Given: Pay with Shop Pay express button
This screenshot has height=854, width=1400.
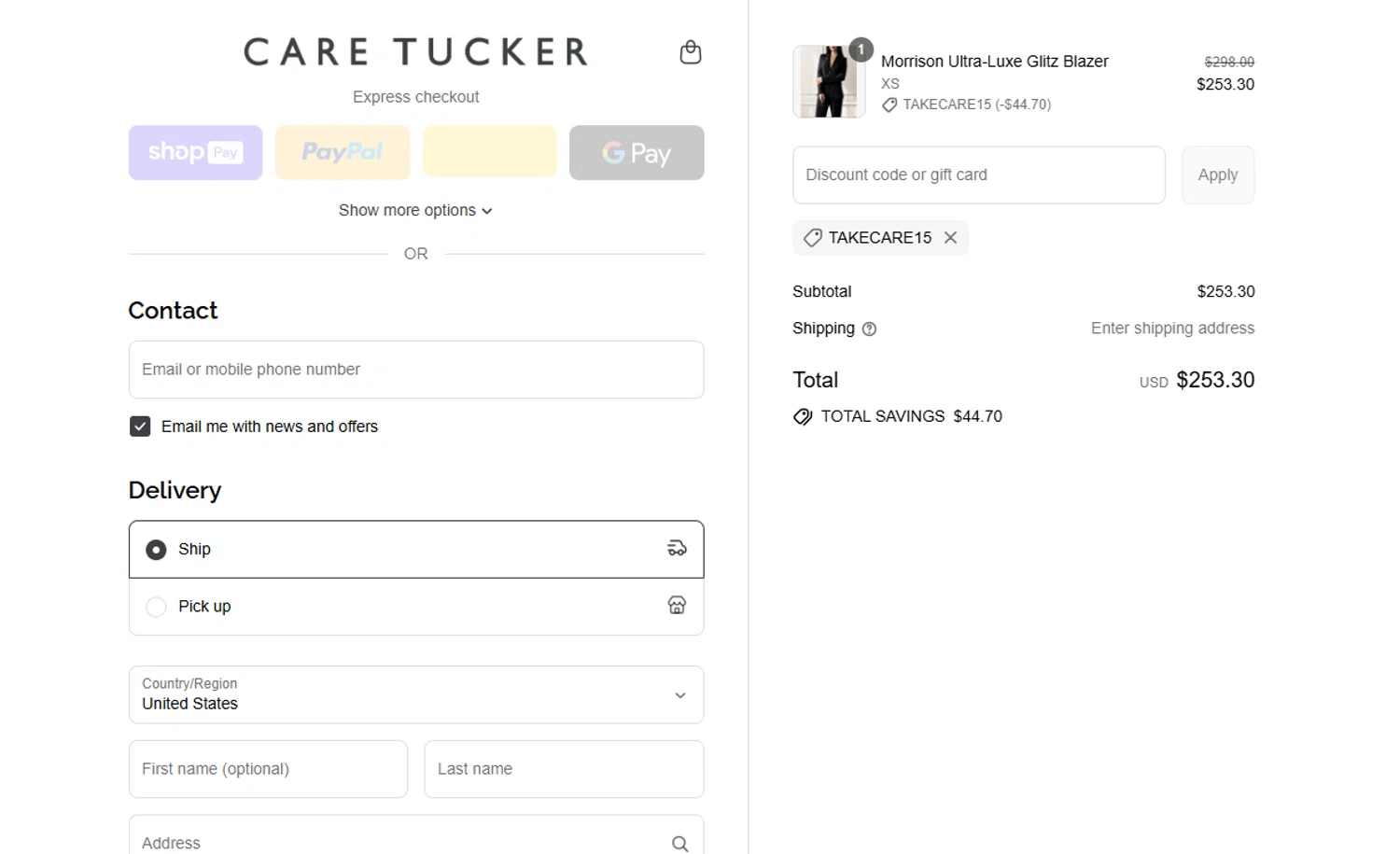Looking at the screenshot, I should click(x=195, y=152).
